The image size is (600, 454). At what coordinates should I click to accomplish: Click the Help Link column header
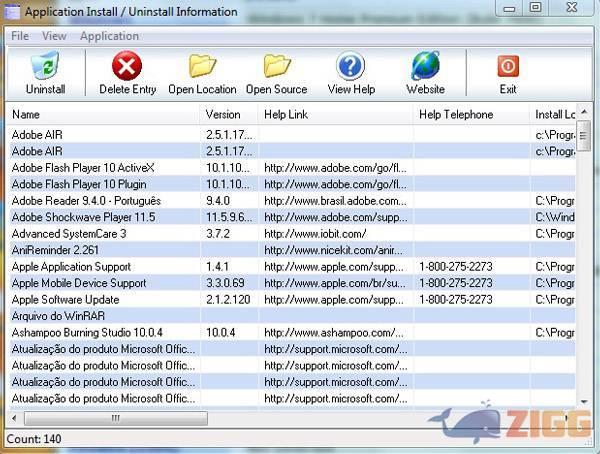(x=334, y=115)
